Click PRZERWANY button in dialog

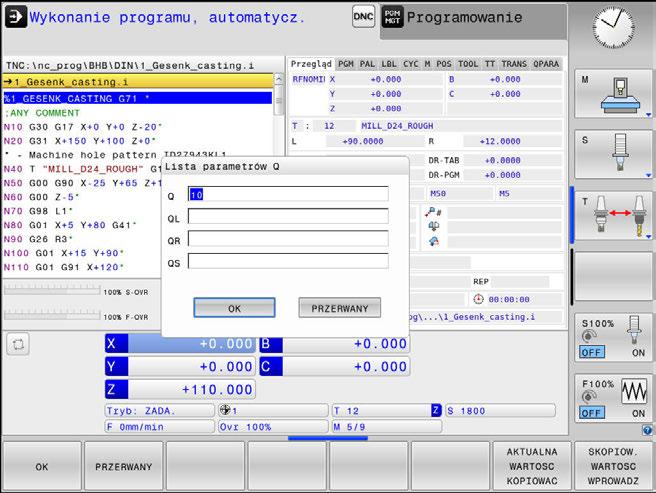pos(340,308)
